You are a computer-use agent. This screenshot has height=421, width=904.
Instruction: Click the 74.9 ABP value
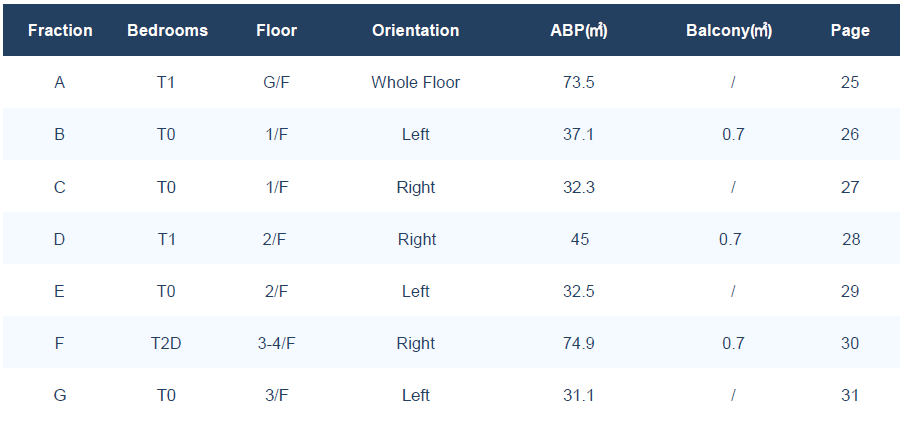579,343
